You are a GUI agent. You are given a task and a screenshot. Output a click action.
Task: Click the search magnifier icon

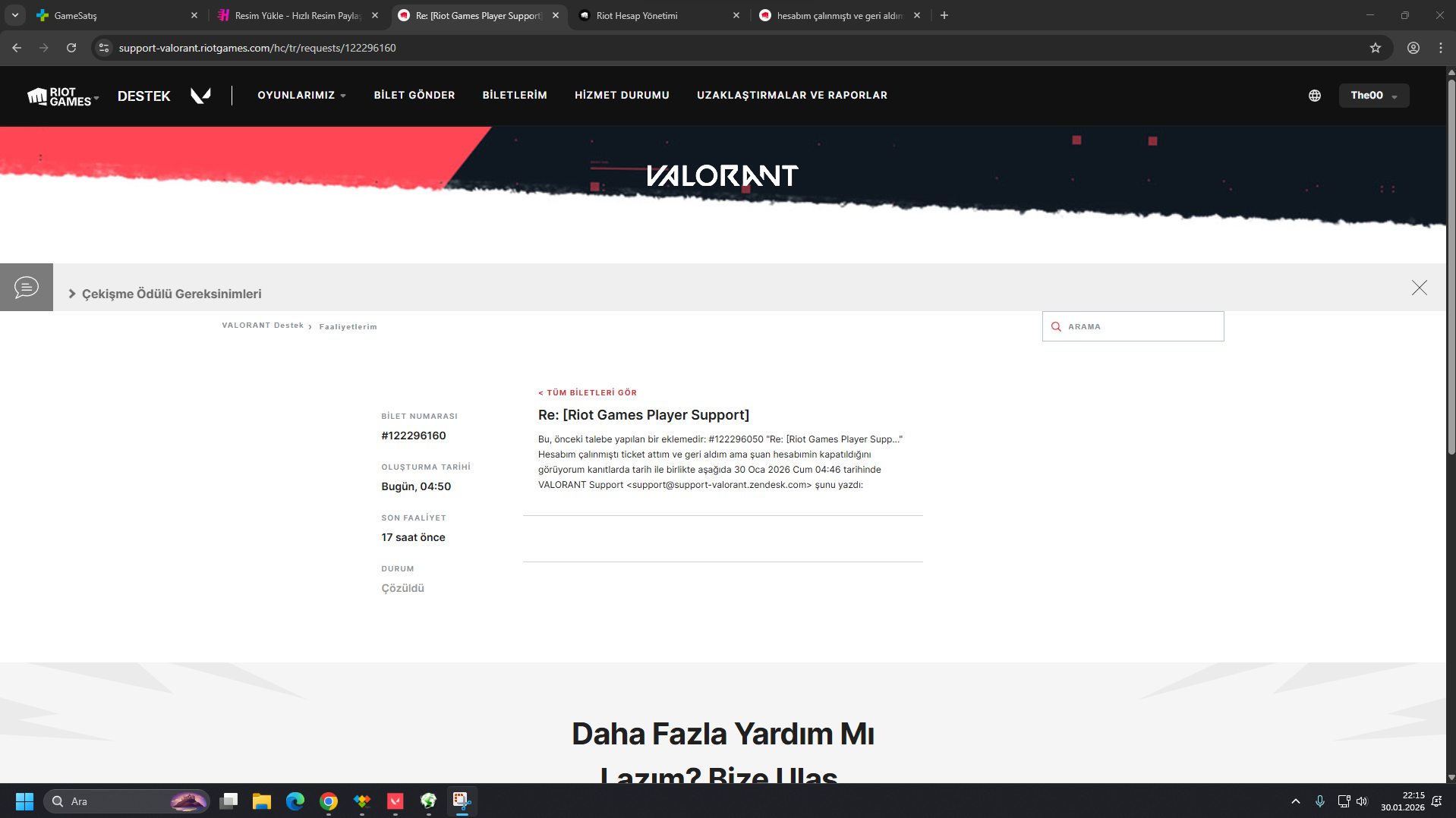tap(1056, 327)
